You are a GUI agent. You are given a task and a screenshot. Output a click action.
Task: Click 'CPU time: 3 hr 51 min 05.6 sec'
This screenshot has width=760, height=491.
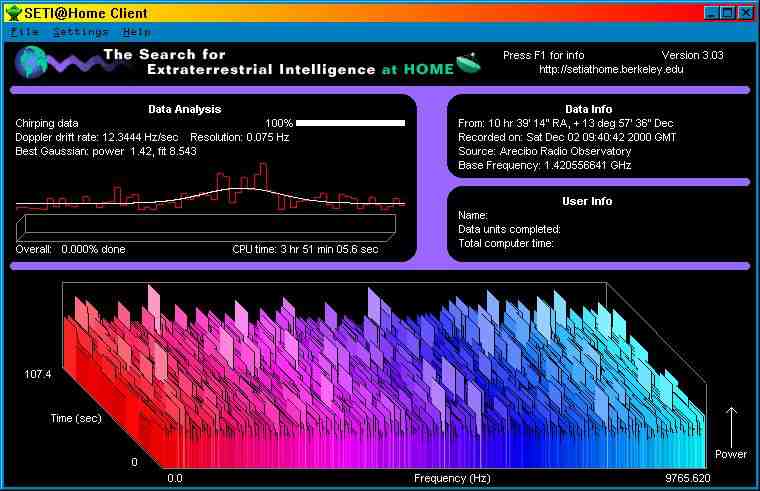point(305,249)
